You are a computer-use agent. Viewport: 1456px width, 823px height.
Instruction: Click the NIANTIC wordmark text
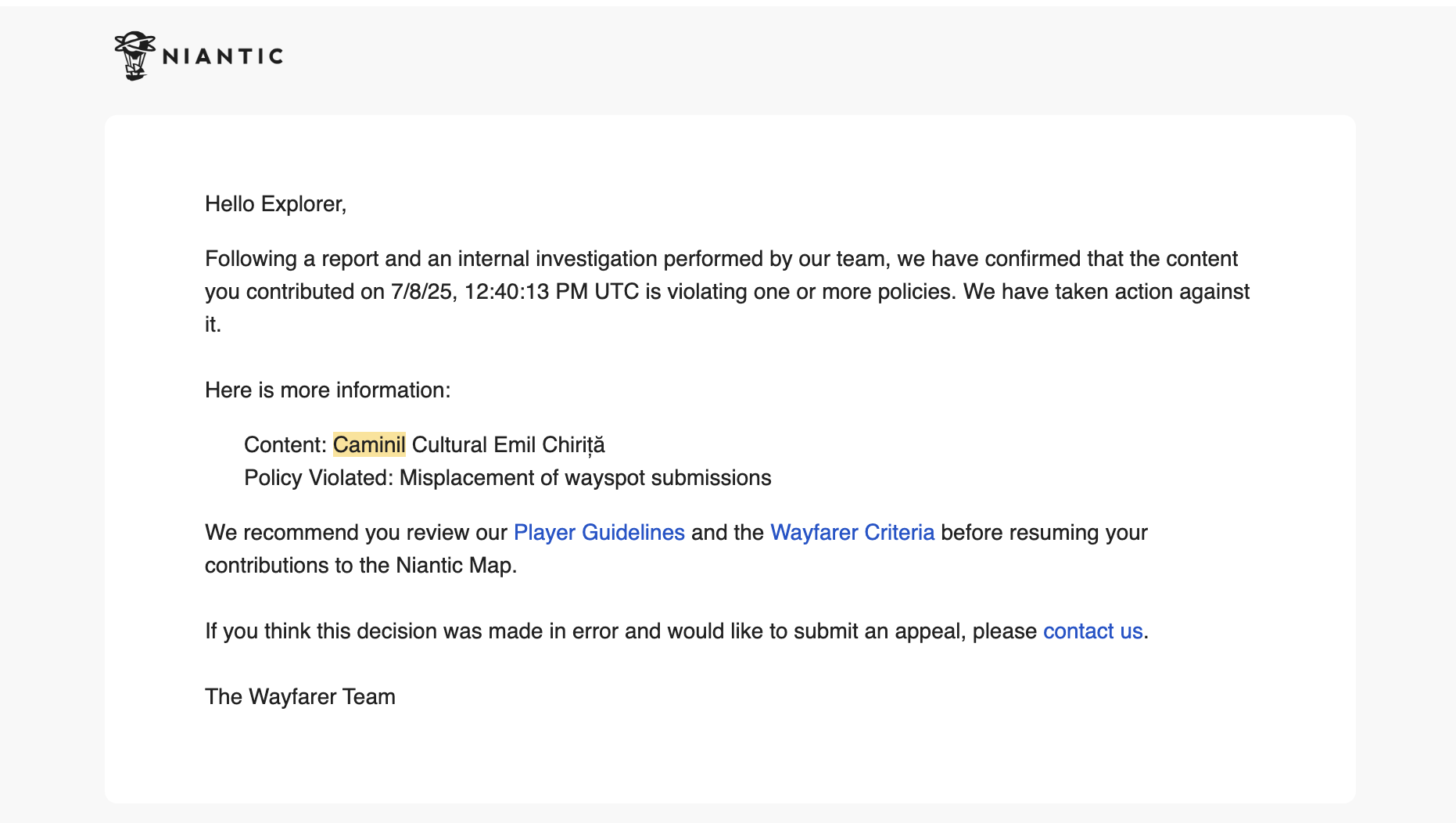pos(223,56)
